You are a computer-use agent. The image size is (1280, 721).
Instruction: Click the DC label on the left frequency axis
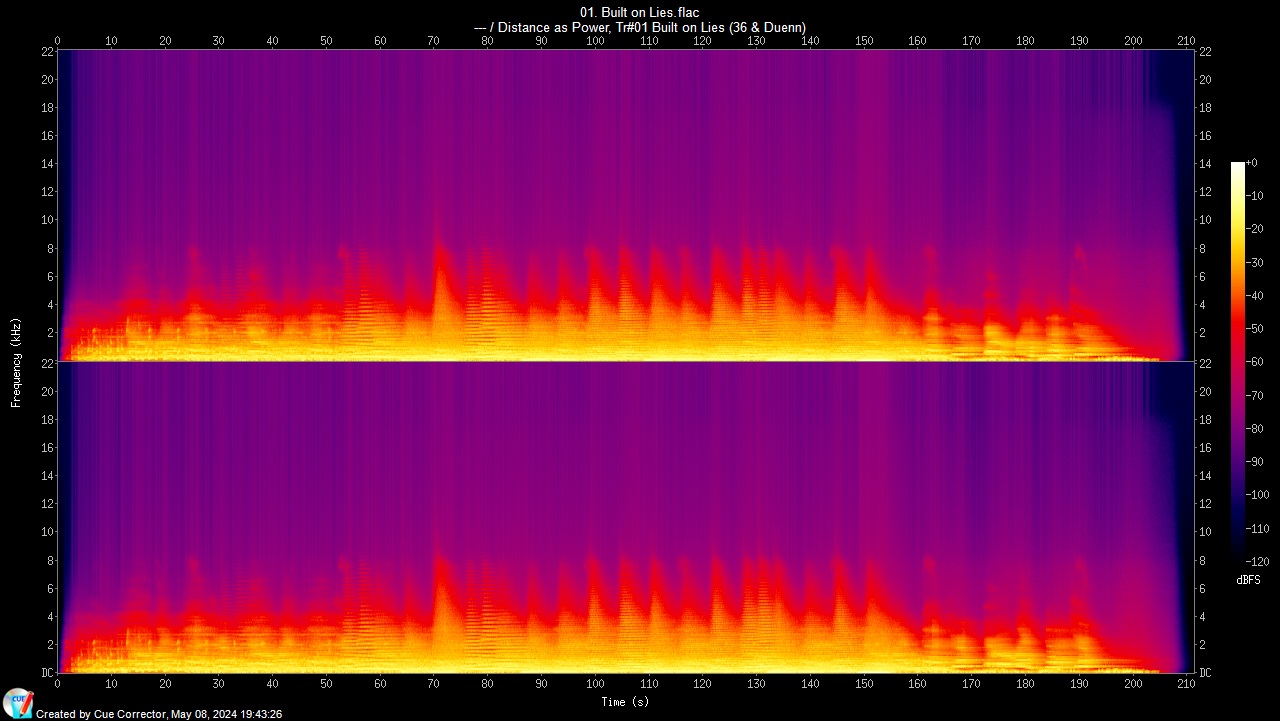pyautogui.click(x=47, y=673)
